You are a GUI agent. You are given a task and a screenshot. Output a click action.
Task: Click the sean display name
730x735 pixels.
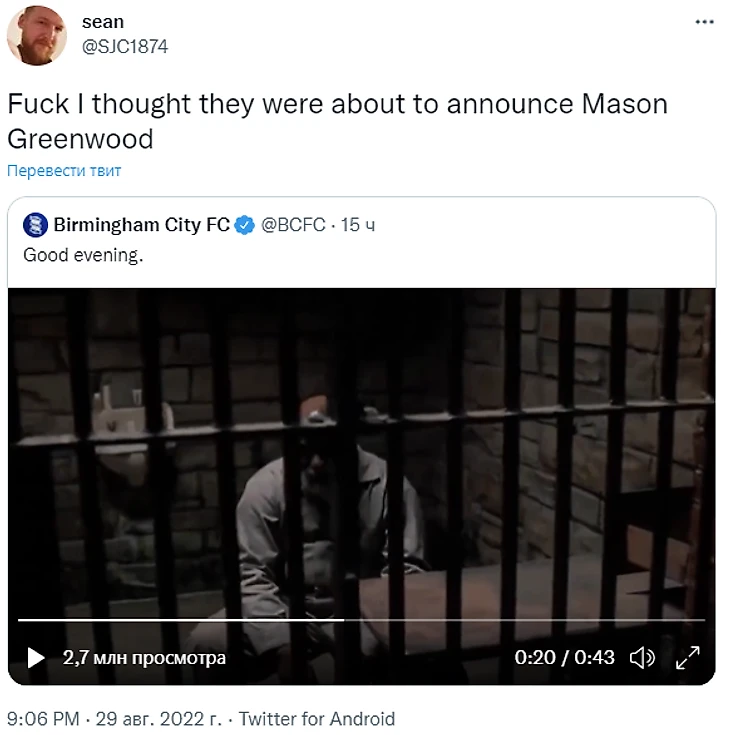103,22
